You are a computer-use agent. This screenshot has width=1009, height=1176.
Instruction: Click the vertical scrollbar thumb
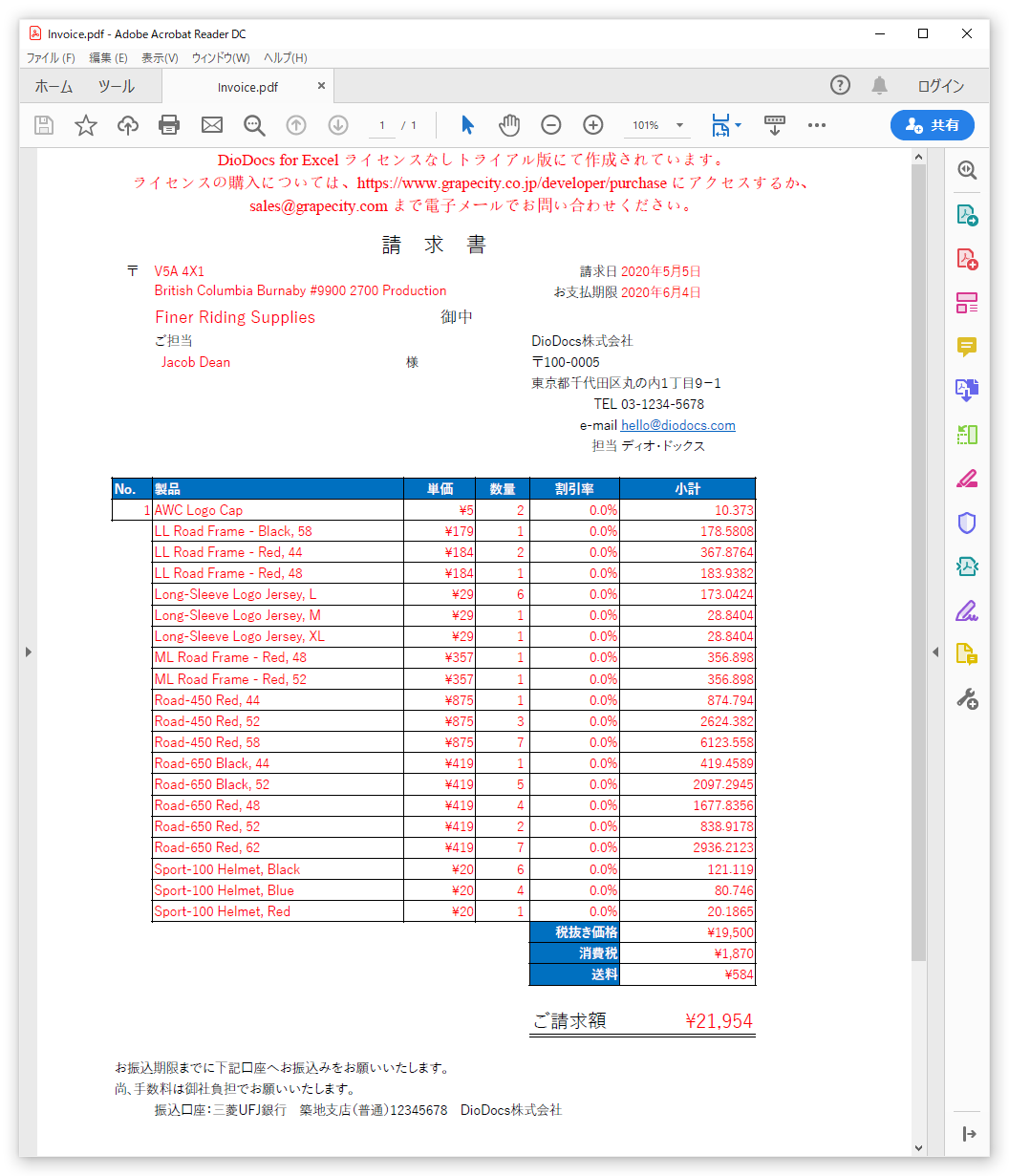coord(918,562)
